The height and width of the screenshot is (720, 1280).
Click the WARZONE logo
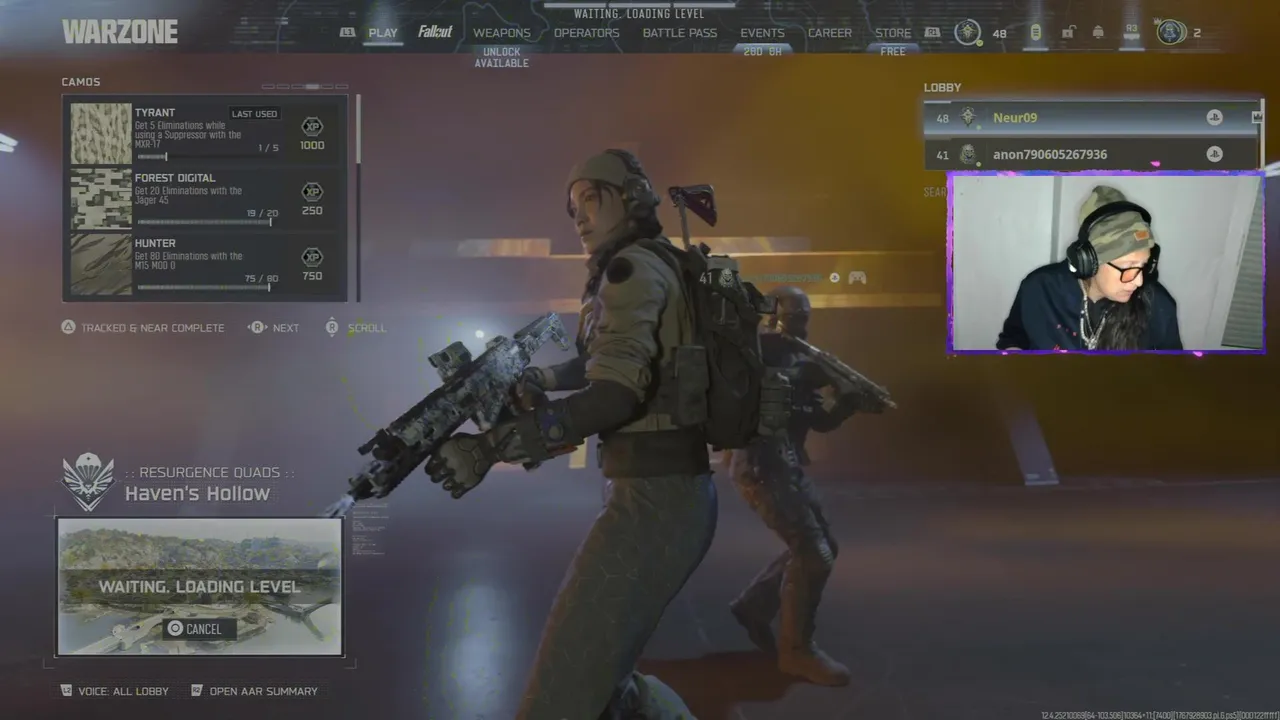(x=120, y=32)
